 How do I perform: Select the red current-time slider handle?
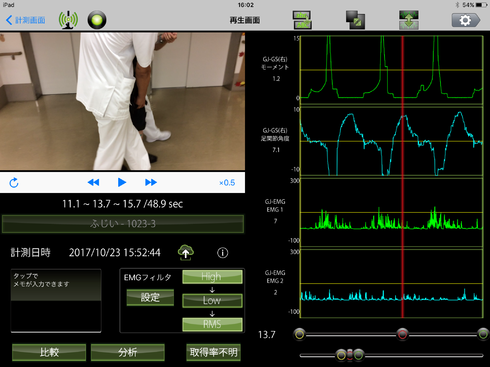click(402, 334)
